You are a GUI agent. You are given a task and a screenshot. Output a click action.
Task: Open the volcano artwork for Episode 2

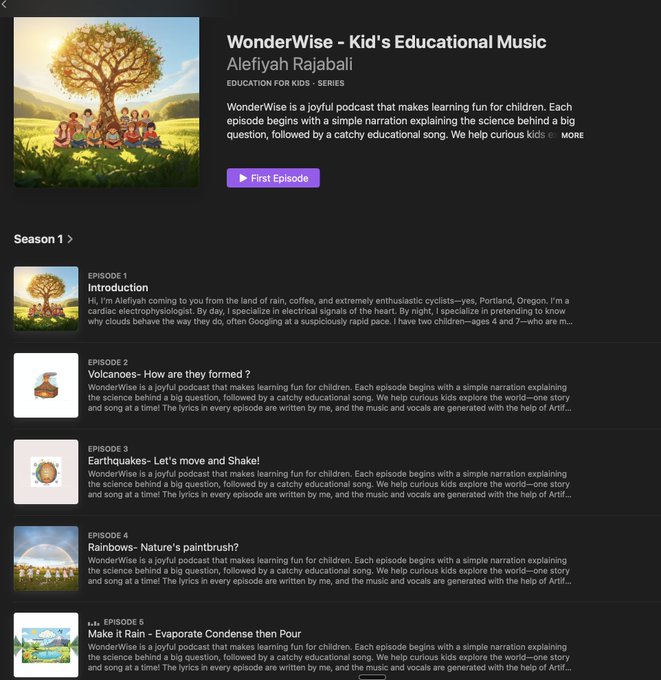(46, 385)
